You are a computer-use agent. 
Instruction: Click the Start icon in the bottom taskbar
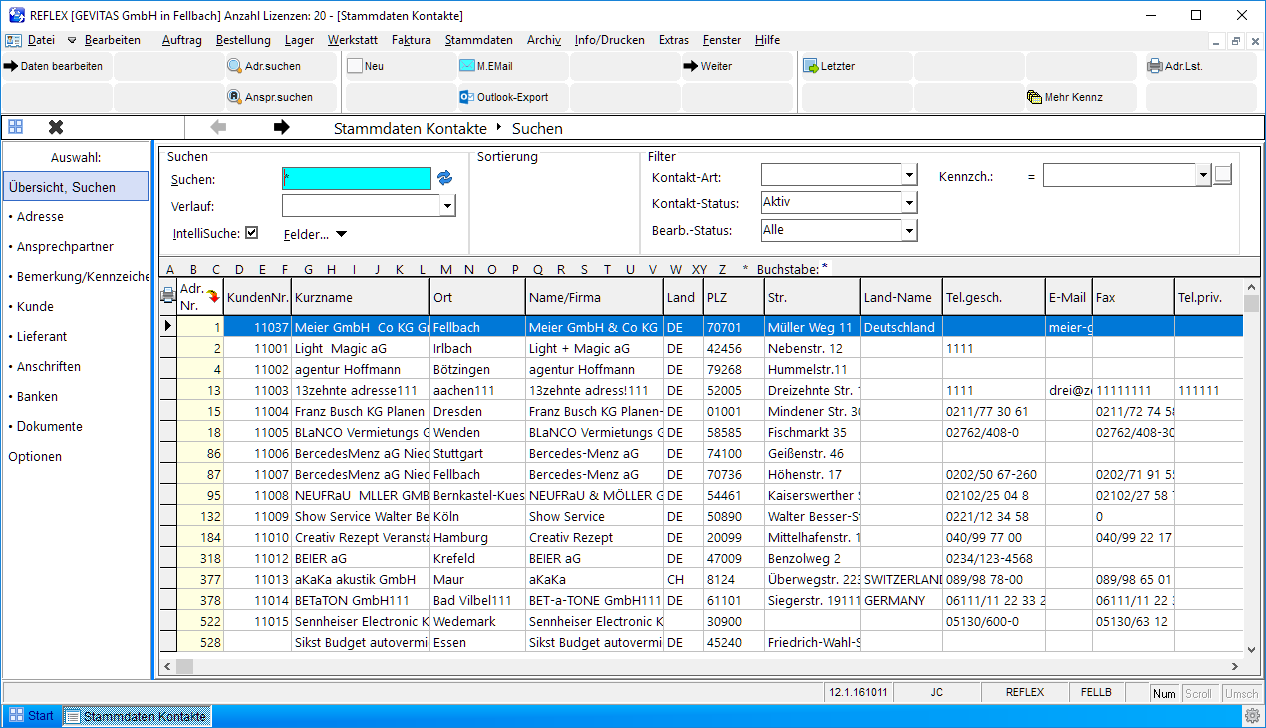32,716
